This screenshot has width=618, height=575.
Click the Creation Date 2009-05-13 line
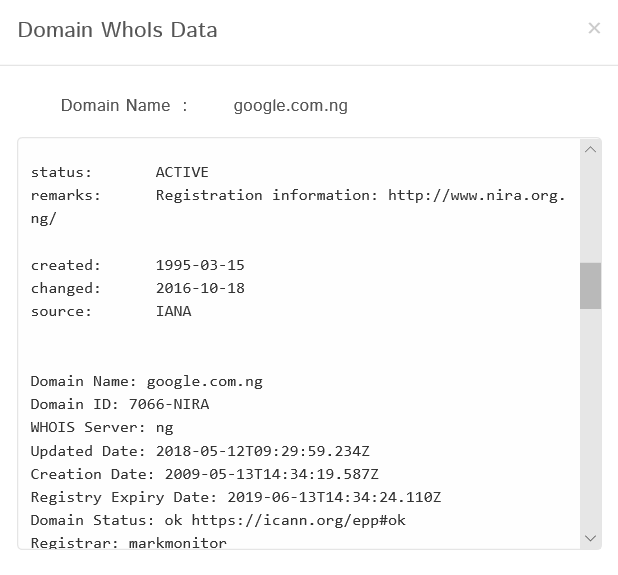click(x=204, y=474)
